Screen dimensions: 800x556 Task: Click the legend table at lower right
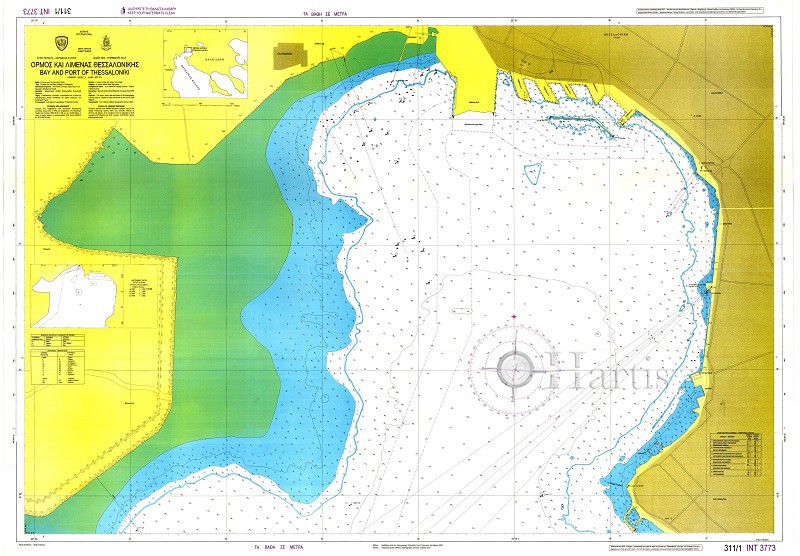736,455
